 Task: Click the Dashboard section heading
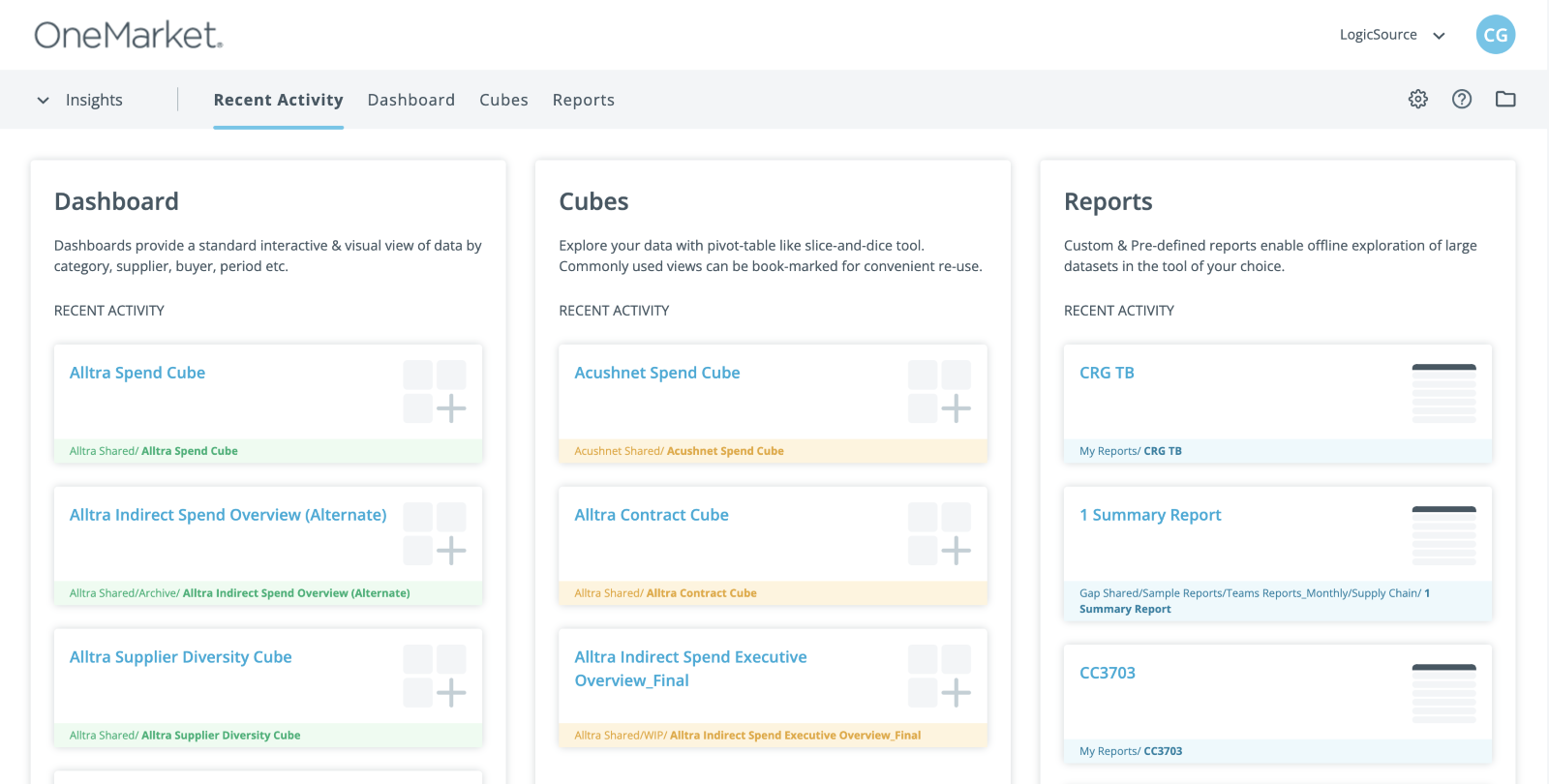[x=116, y=201]
